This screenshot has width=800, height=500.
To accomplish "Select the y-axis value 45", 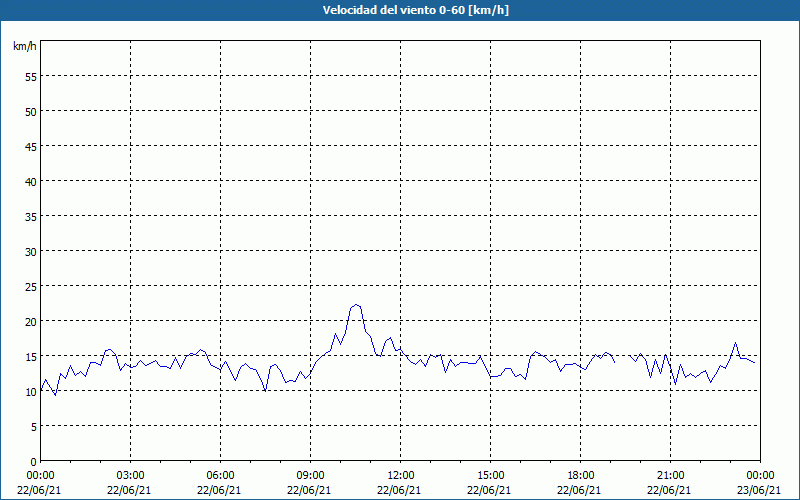I will pyautogui.click(x=31, y=147).
